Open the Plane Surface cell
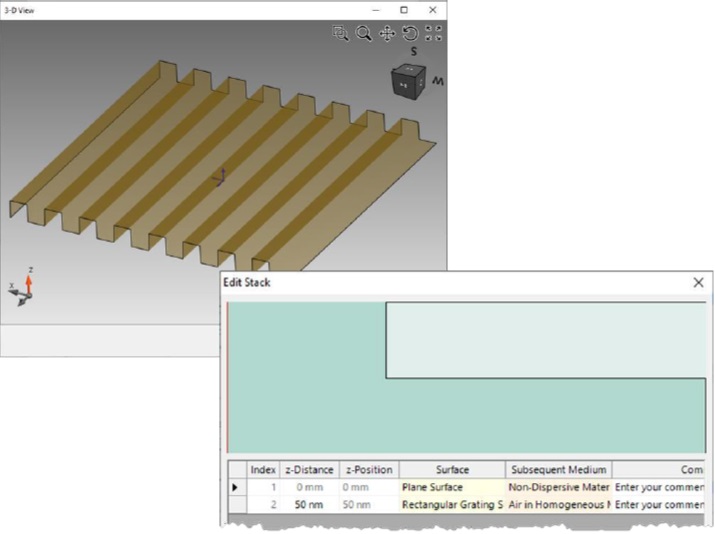Screen dimensions: 715x534 [x=452, y=487]
